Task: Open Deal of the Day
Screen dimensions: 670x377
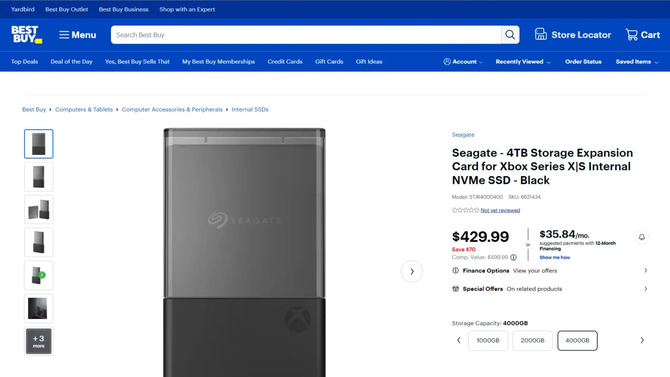Action: 71,62
